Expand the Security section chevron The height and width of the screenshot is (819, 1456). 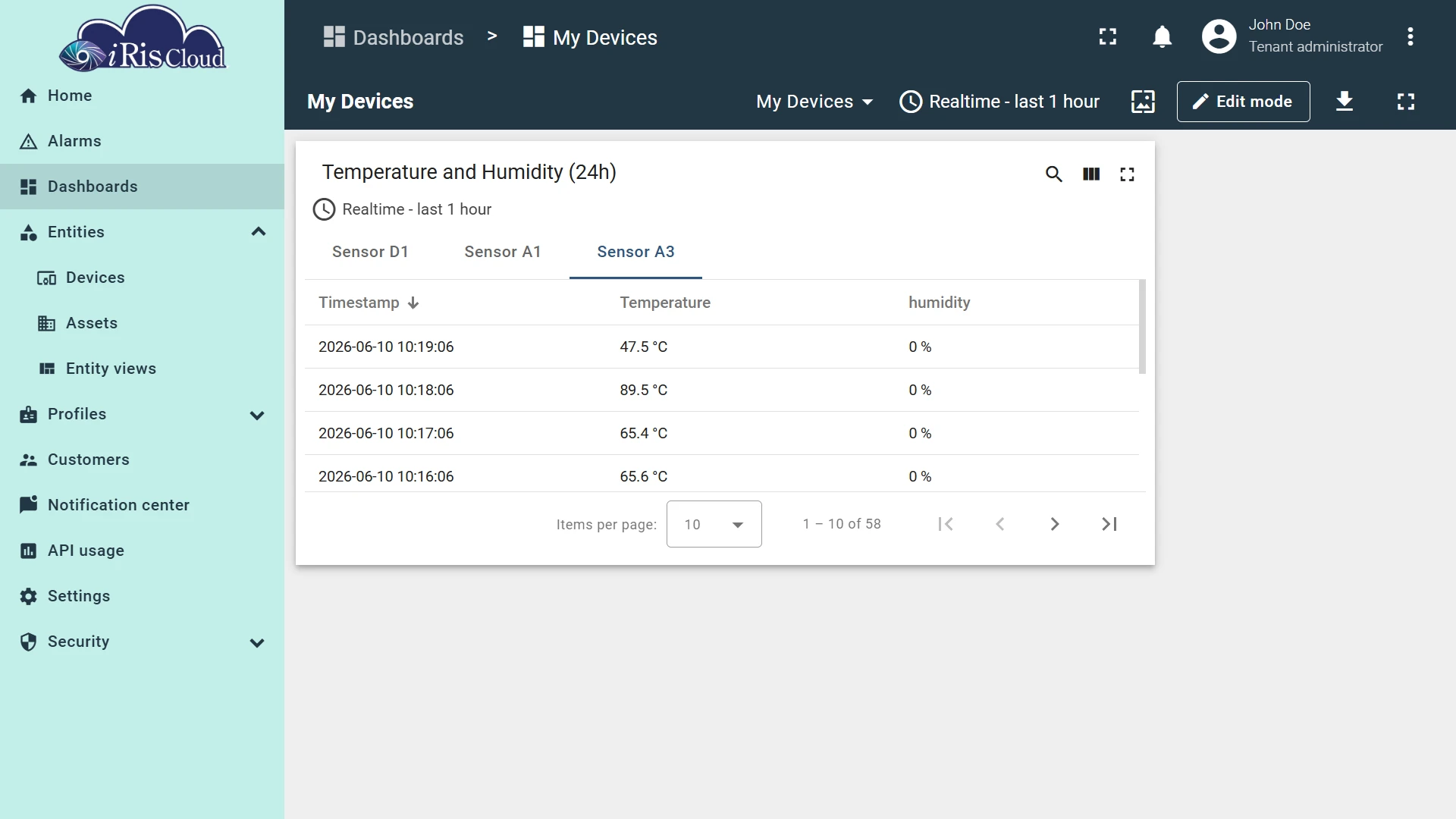(257, 642)
